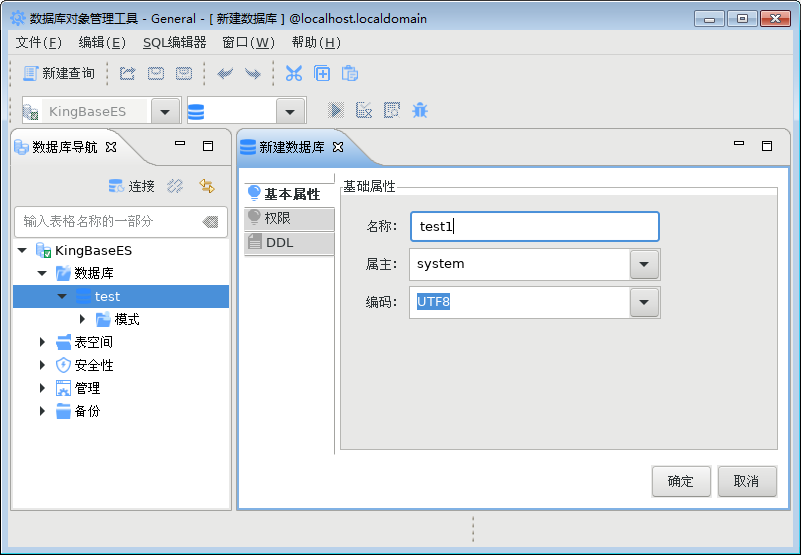
Task: Select 备份 in the navigator tree
Action: [87, 411]
